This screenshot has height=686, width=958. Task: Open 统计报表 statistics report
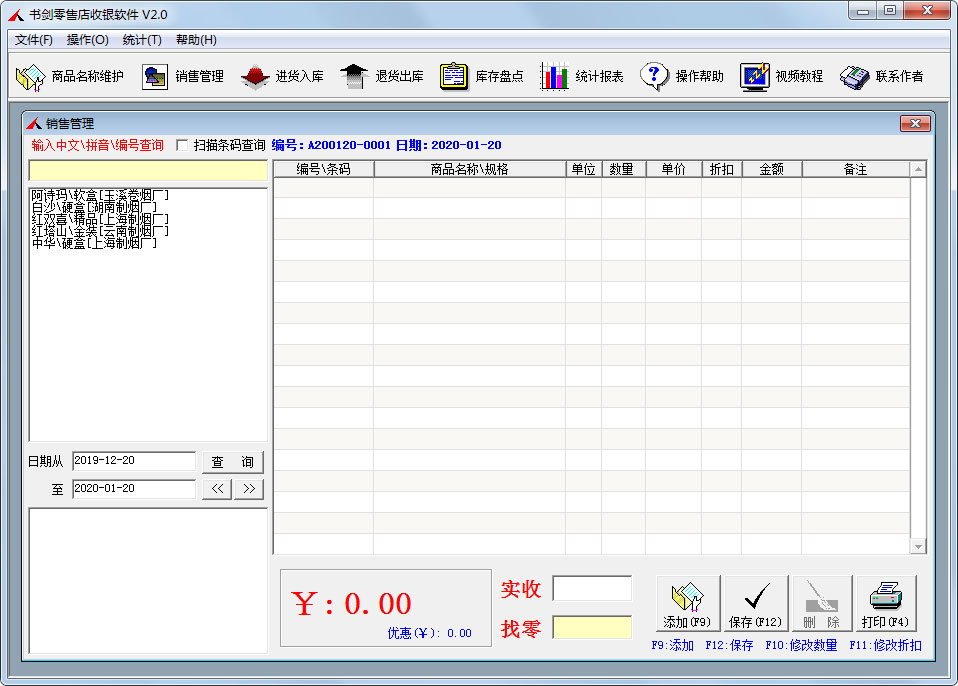[582, 76]
